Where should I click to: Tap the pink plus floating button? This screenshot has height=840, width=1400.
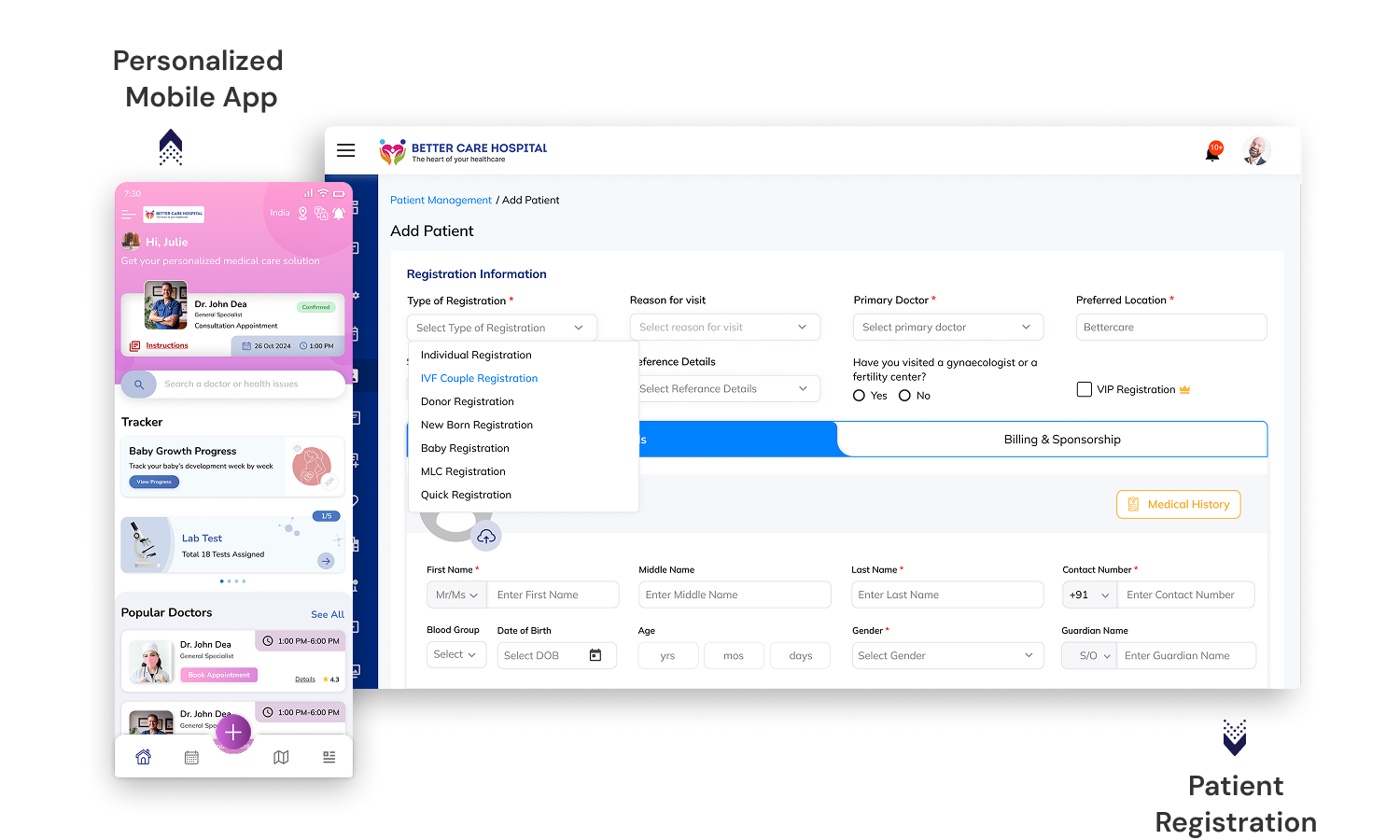click(233, 733)
